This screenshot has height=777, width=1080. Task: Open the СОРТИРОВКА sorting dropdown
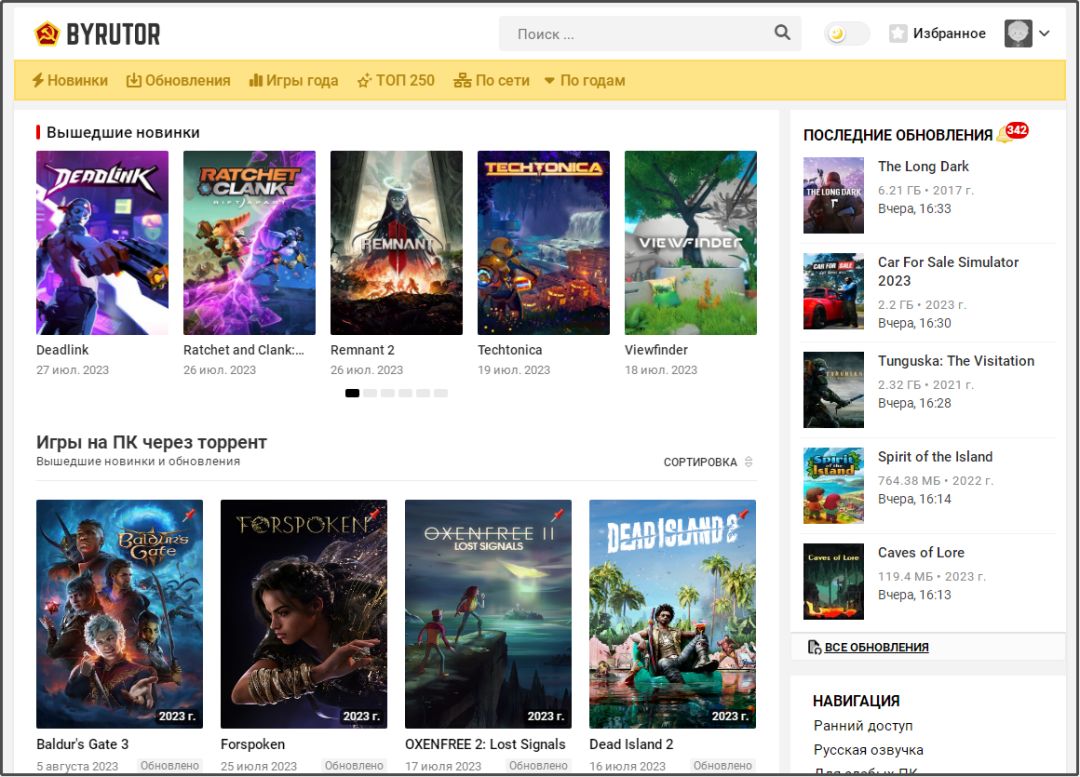[708, 462]
